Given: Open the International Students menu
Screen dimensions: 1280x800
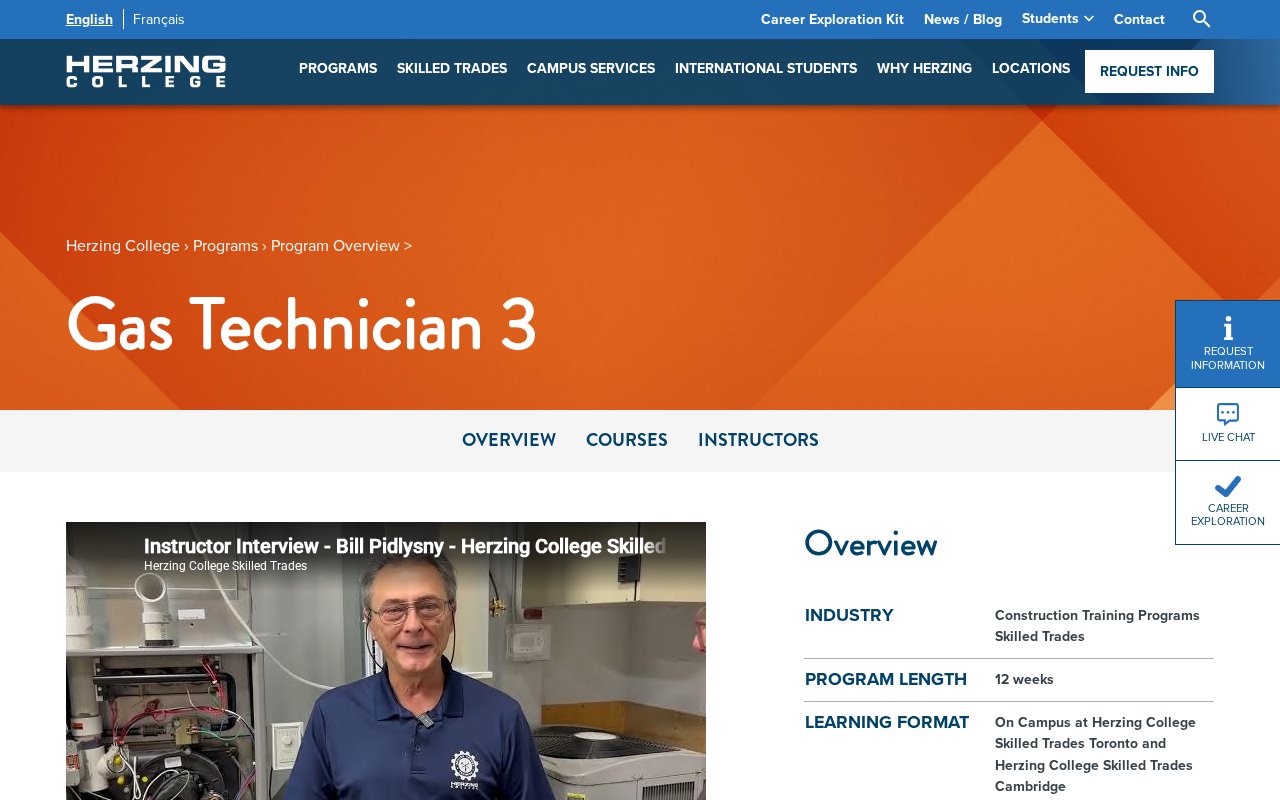Looking at the screenshot, I should pos(766,68).
